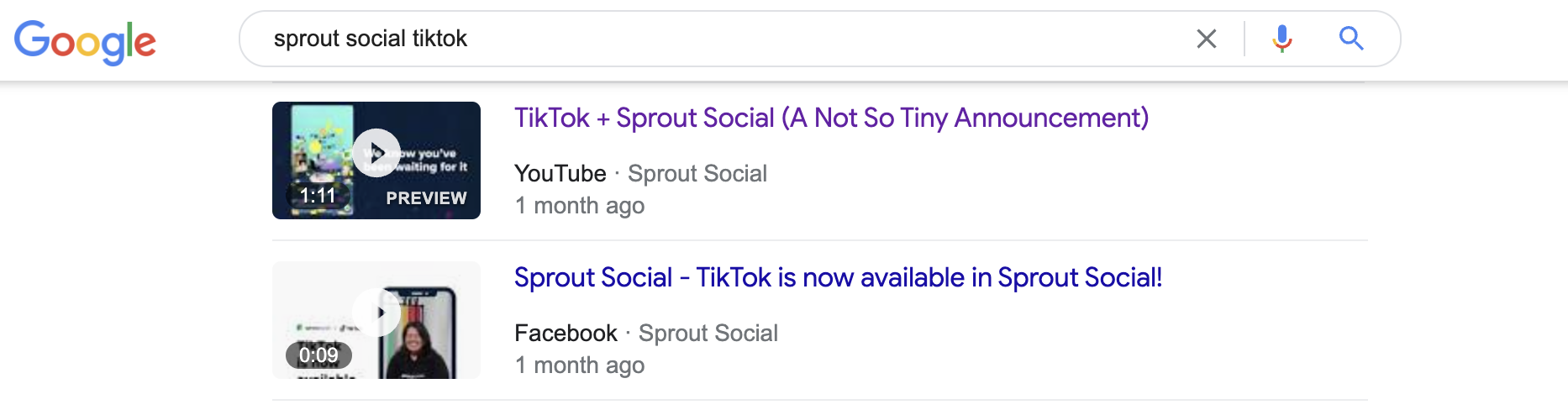Click the Google logo
The height and width of the screenshot is (410, 1568).
coord(85,40)
